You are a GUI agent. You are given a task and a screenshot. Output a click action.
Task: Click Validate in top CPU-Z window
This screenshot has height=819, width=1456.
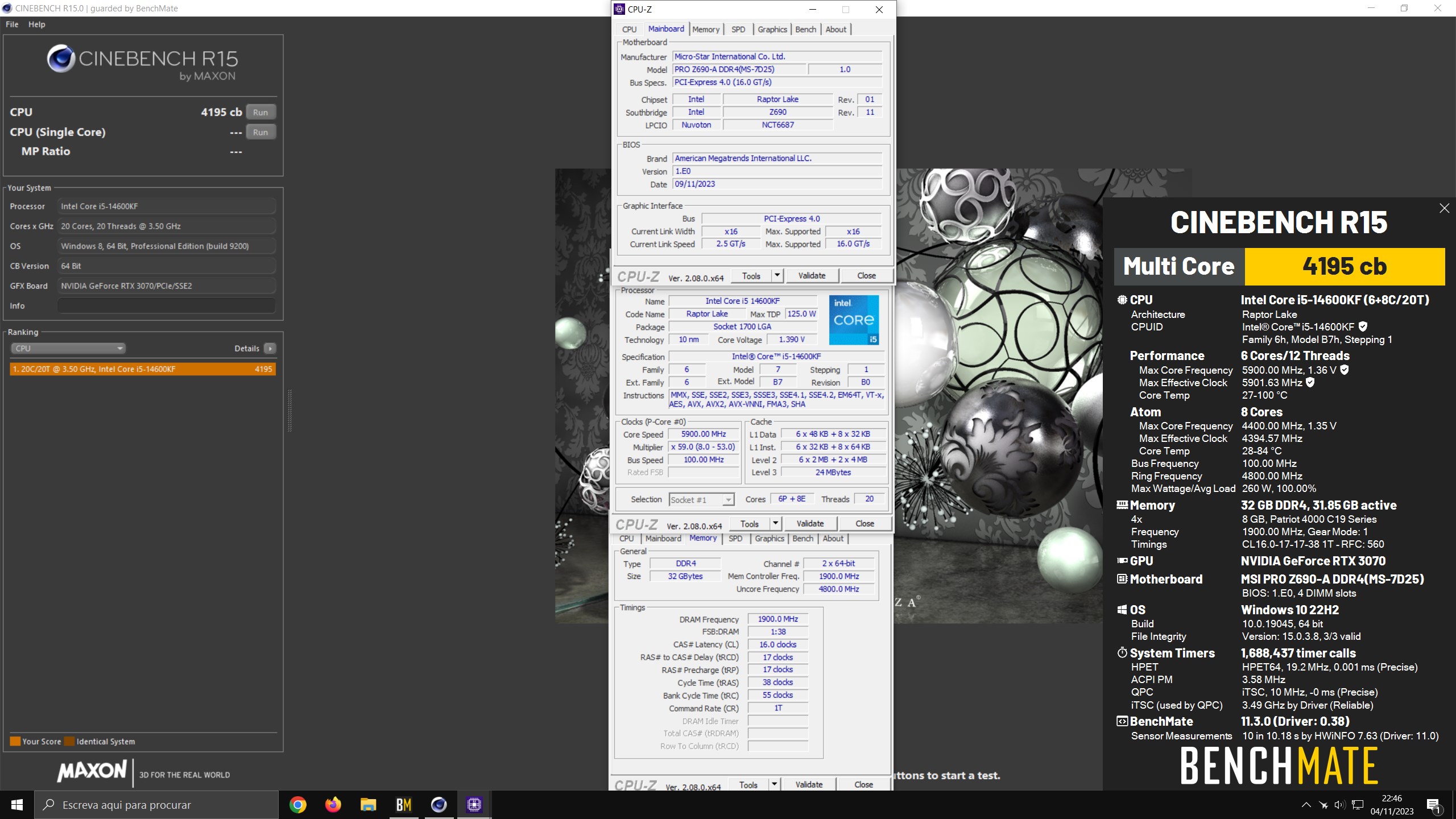(812, 275)
